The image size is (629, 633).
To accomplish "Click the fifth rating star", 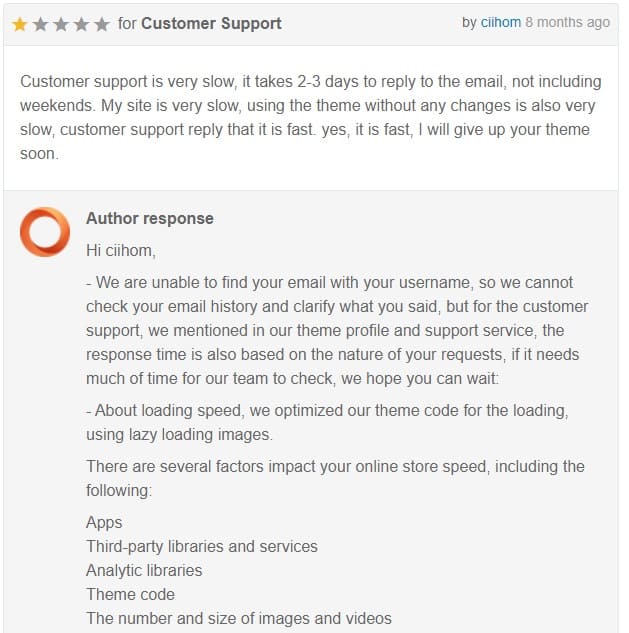I will (102, 24).
